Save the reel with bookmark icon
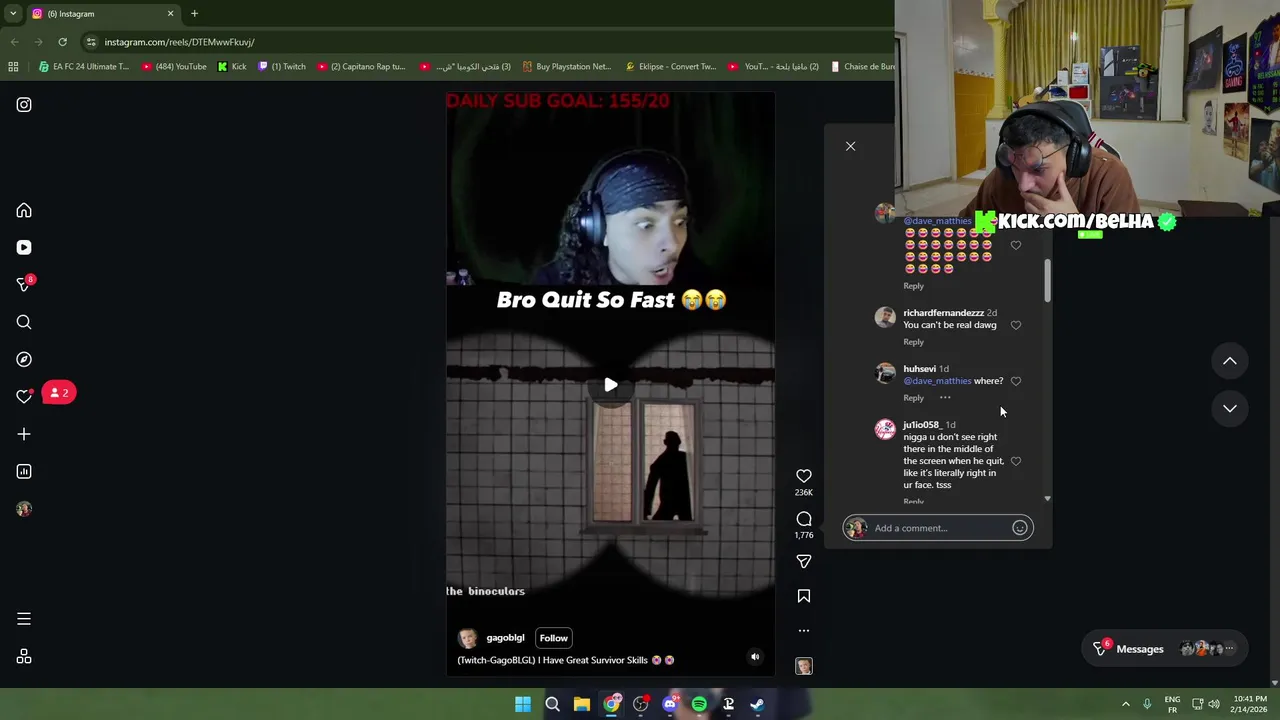Screen dimensions: 1280x720 pos(804,596)
